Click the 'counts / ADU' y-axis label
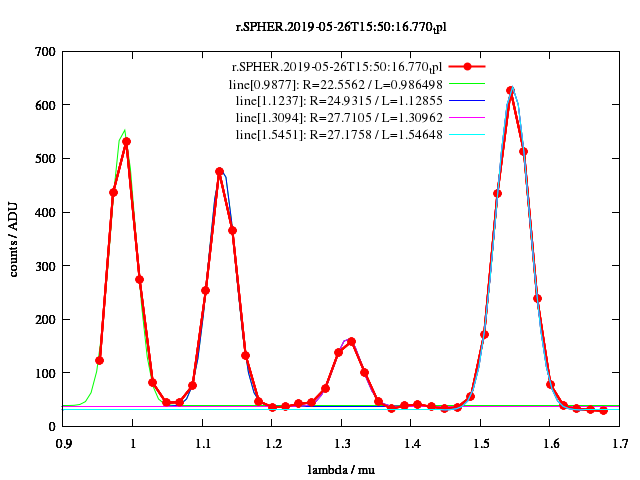 click(x=15, y=239)
